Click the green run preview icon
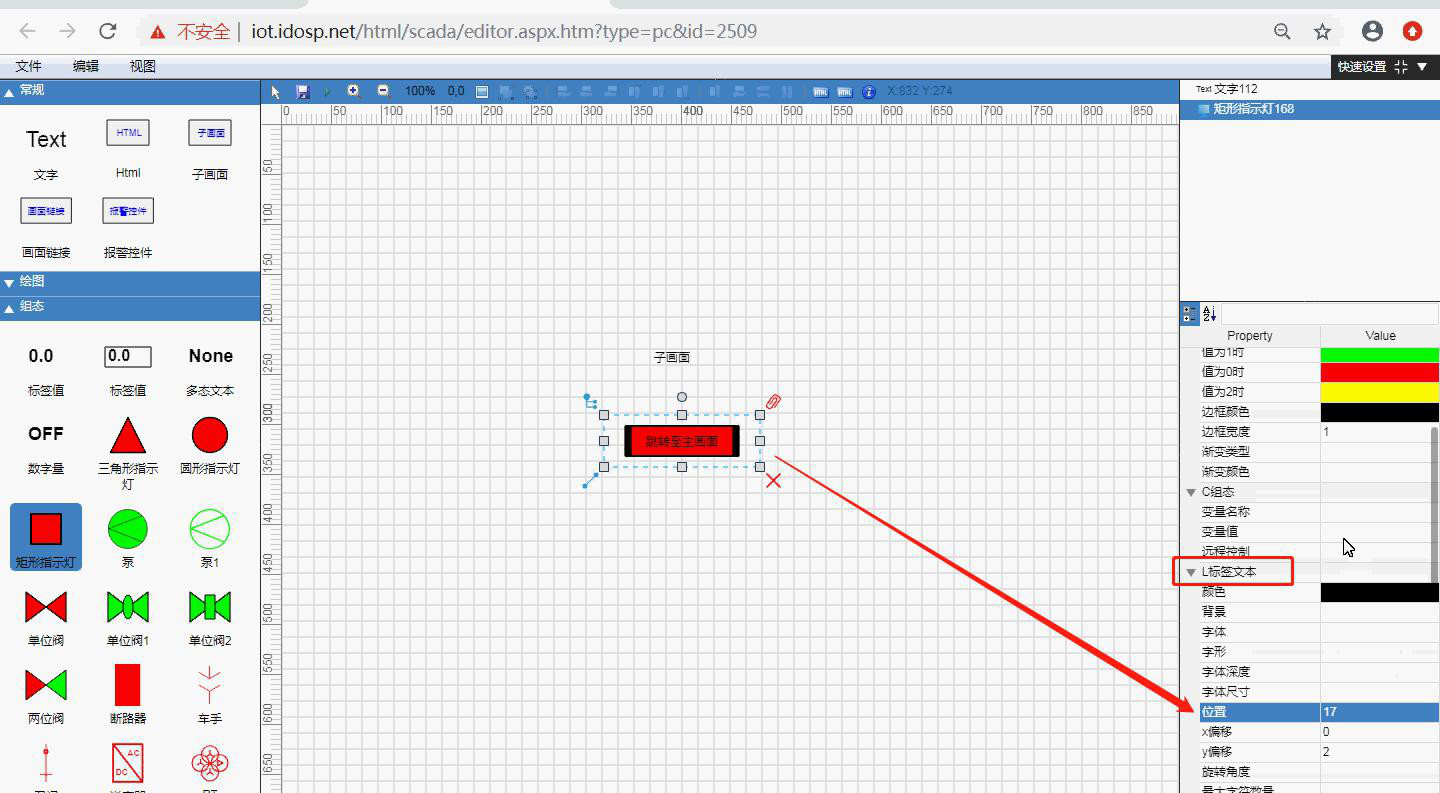 (326, 91)
